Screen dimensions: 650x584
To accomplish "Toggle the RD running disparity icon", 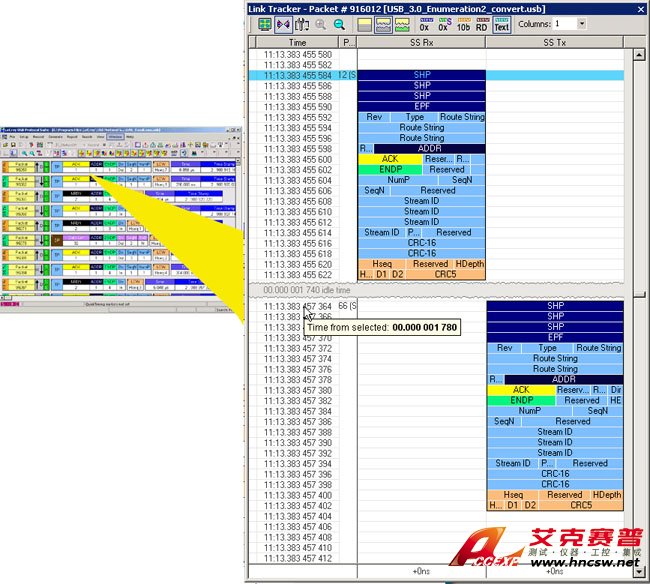I will (x=482, y=25).
